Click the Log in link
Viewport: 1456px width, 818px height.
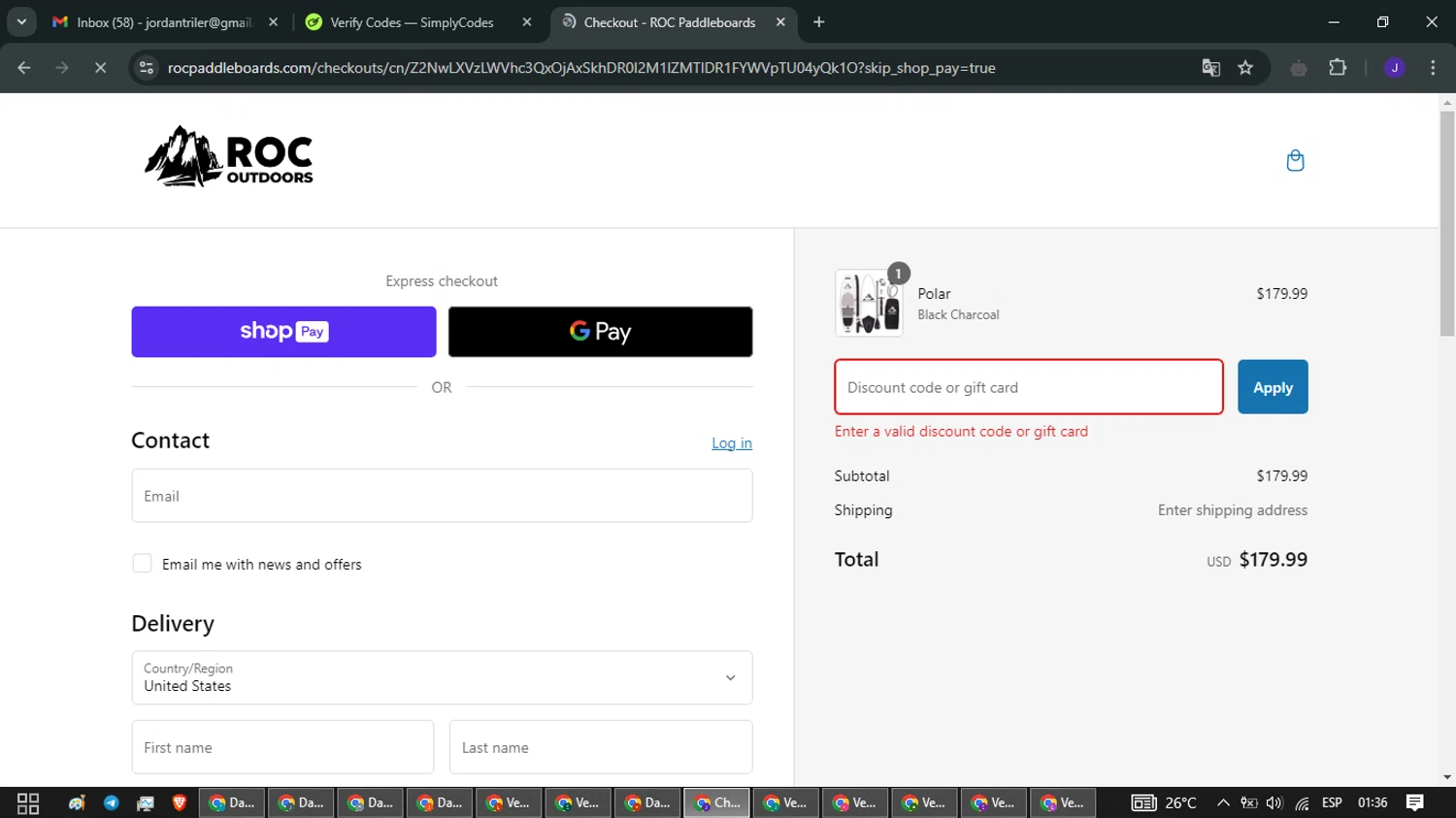point(732,443)
